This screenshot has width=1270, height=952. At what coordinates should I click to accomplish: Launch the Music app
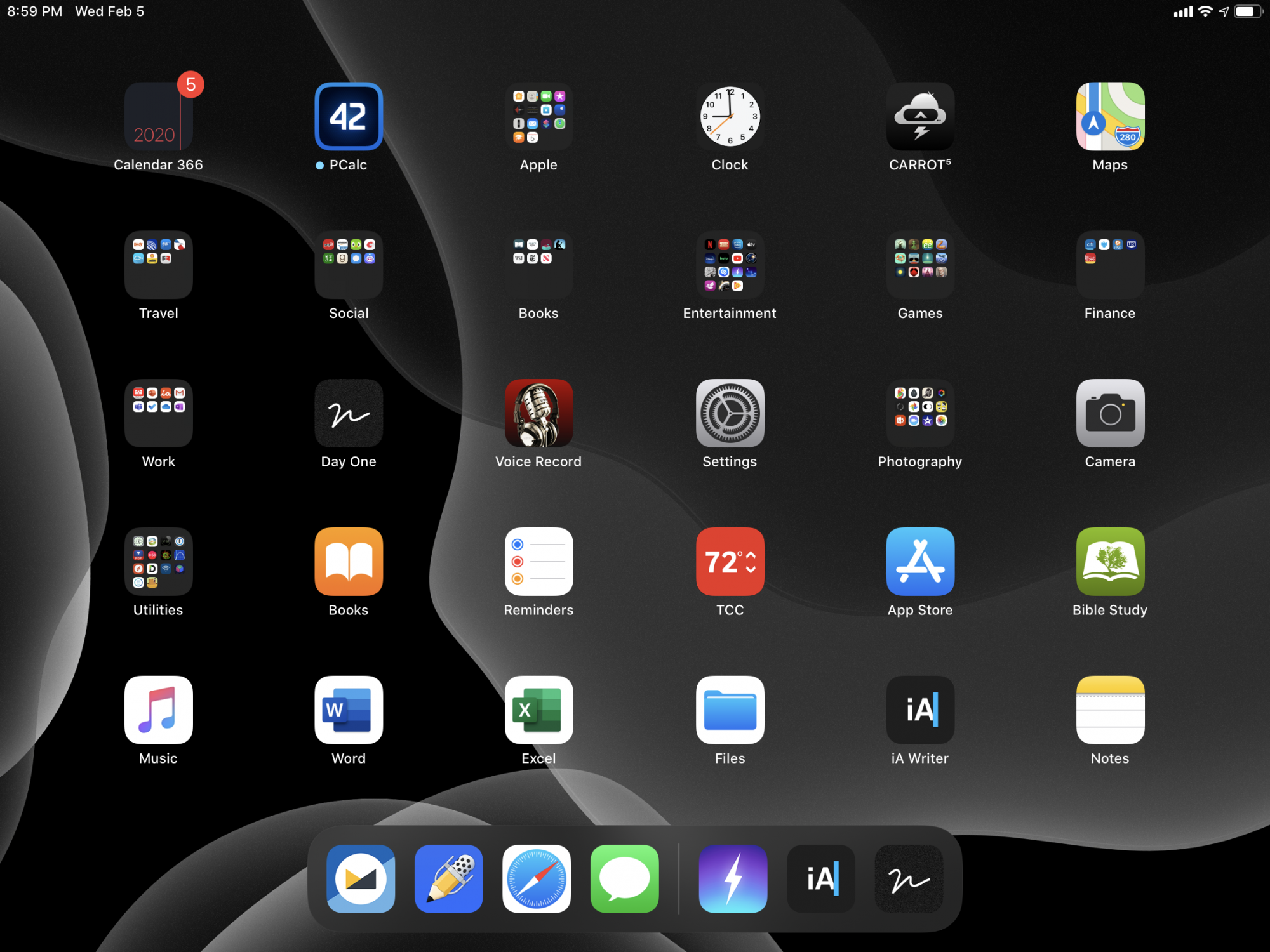tap(159, 710)
